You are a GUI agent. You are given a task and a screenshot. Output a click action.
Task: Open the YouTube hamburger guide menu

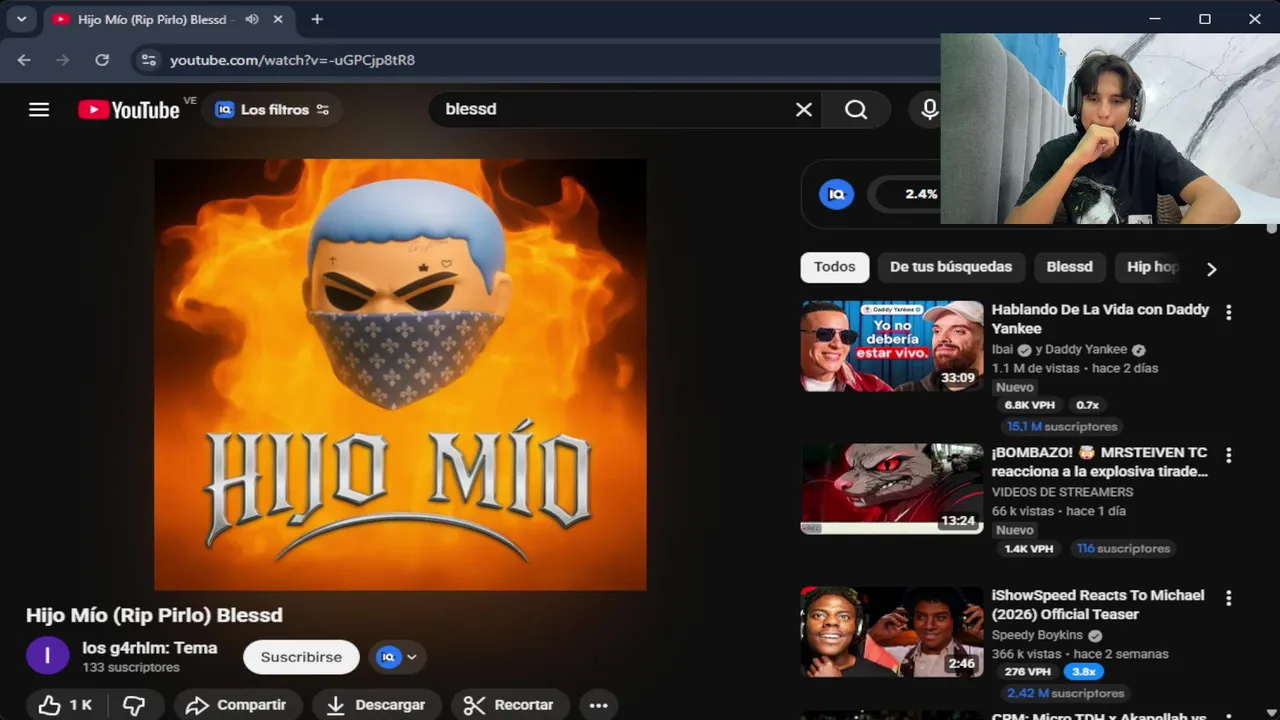[39, 110]
